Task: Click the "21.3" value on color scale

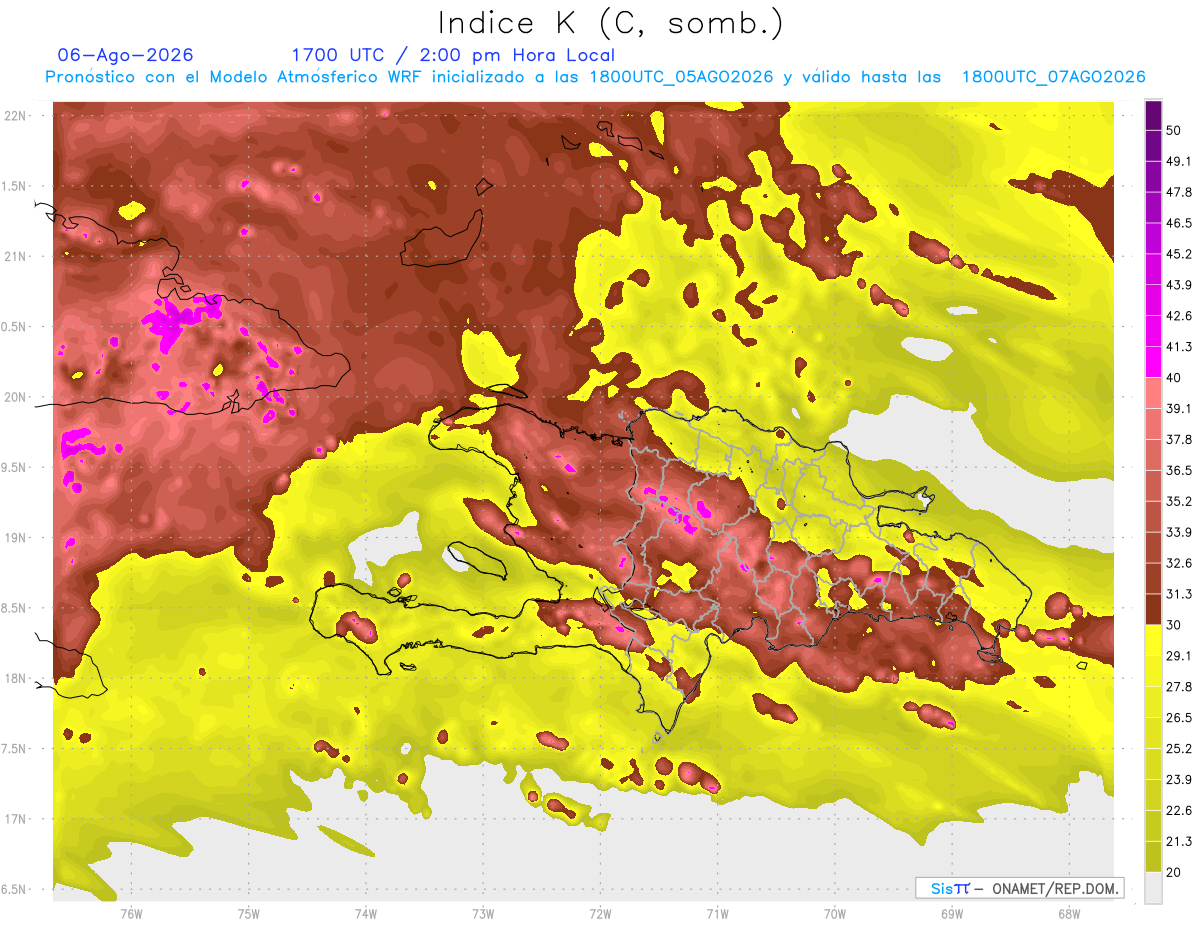Action: pyautogui.click(x=1178, y=841)
